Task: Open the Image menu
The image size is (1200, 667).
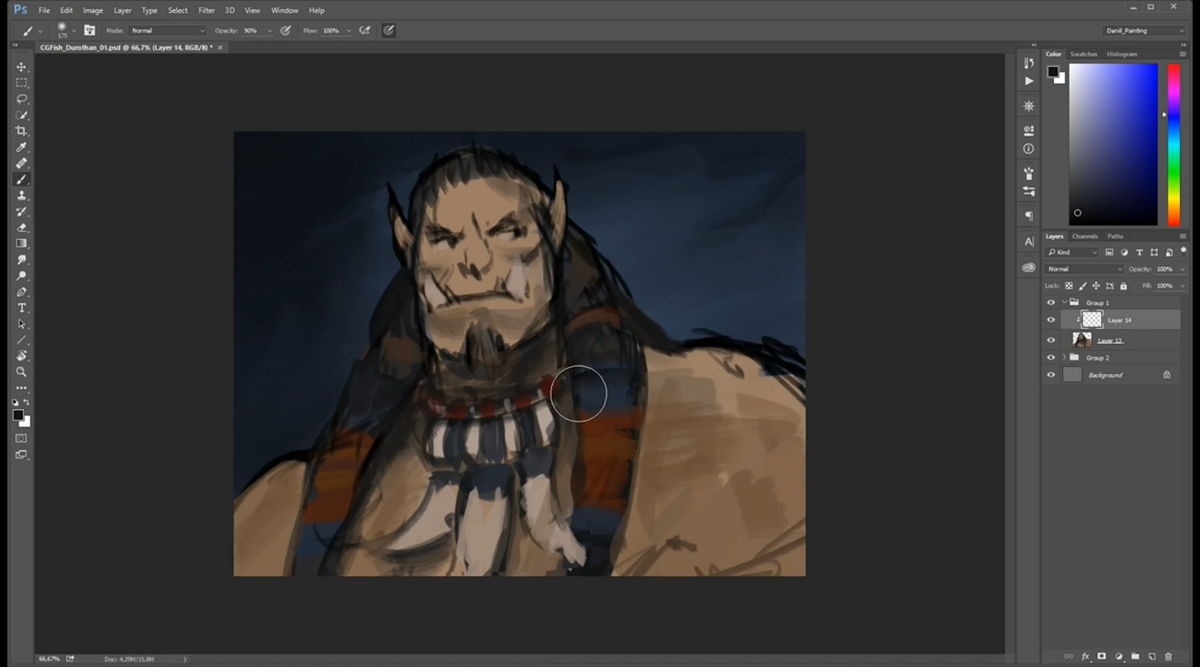Action: point(93,10)
